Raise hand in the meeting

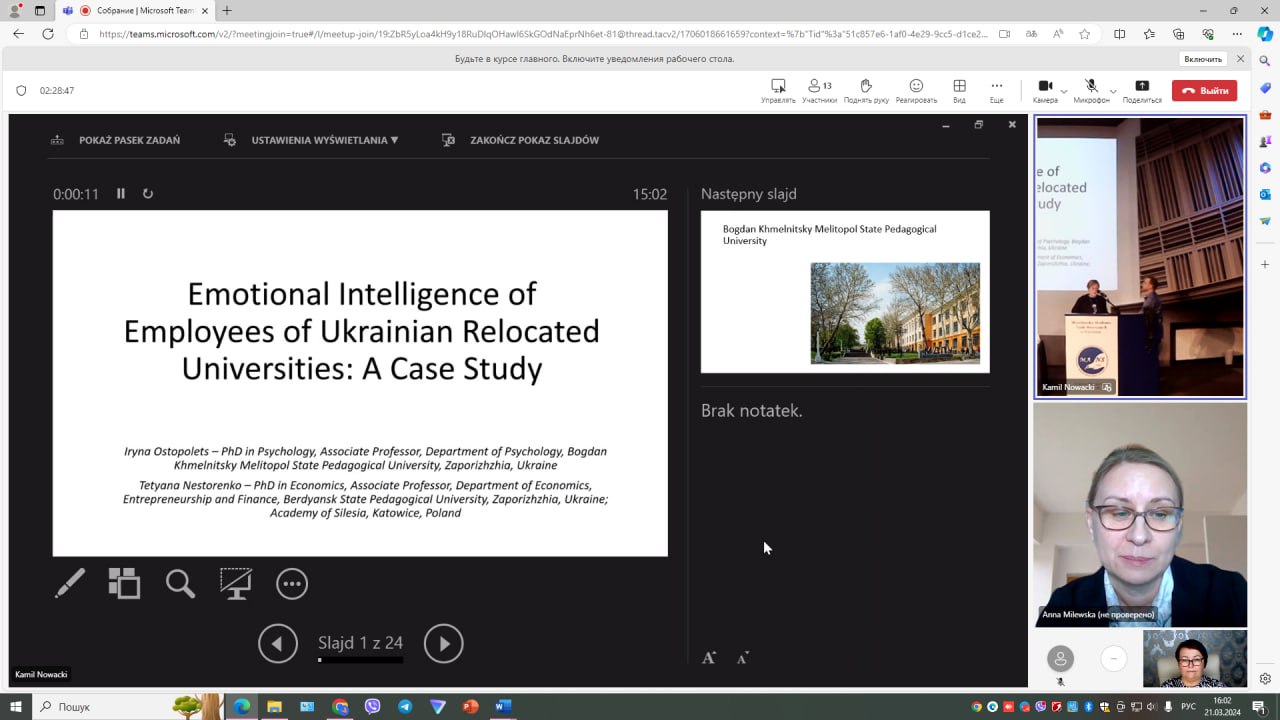point(866,90)
